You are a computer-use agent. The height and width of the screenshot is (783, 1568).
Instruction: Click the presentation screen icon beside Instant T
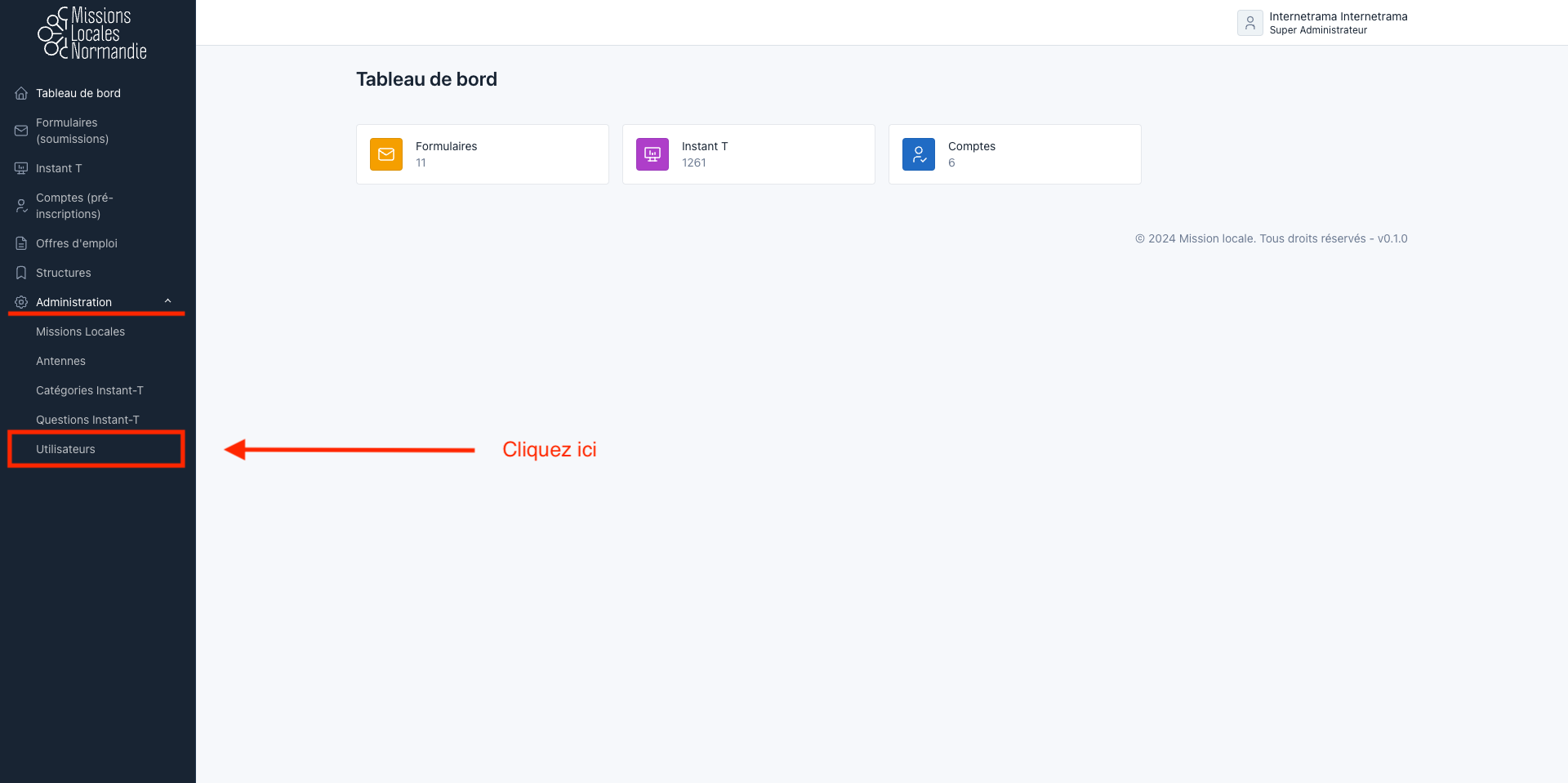click(x=21, y=168)
